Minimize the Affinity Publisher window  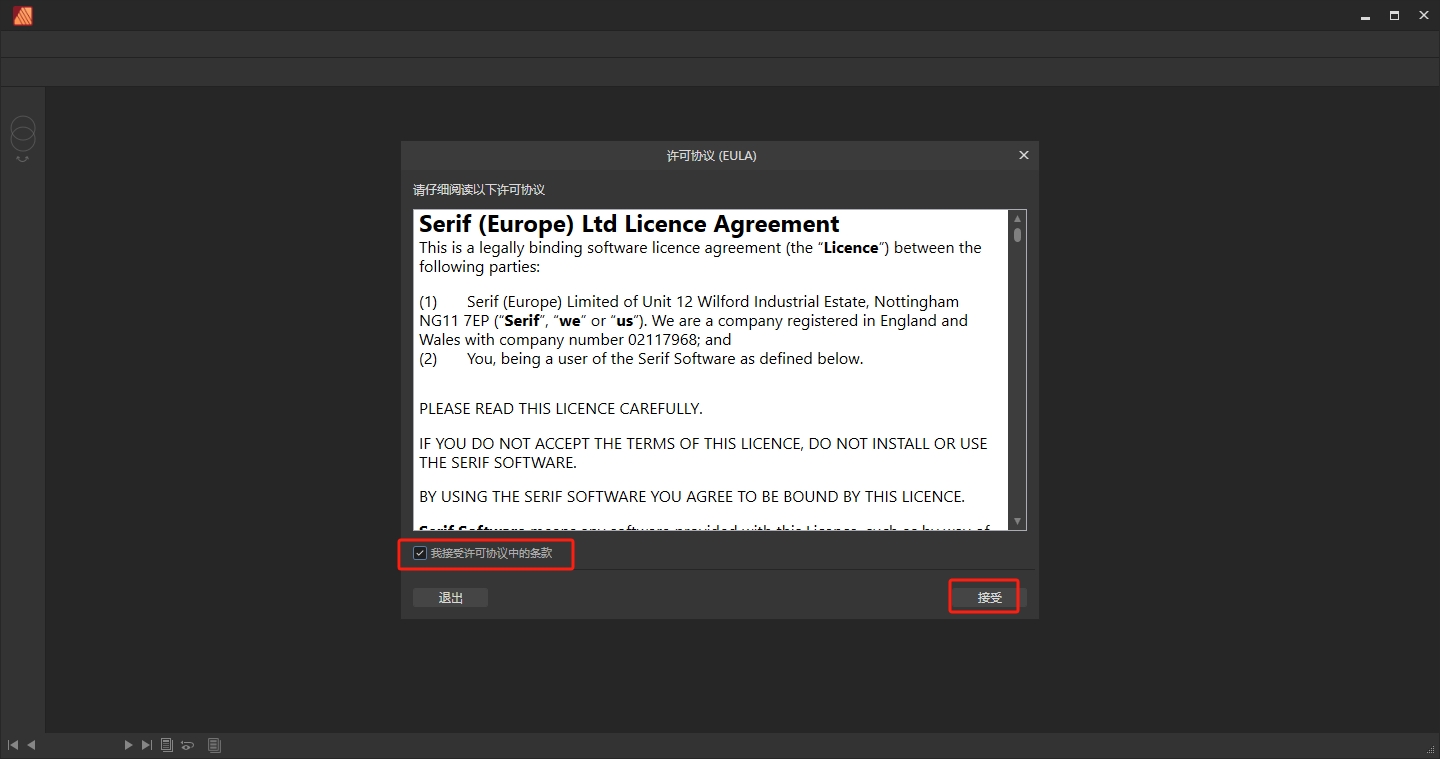1365,15
